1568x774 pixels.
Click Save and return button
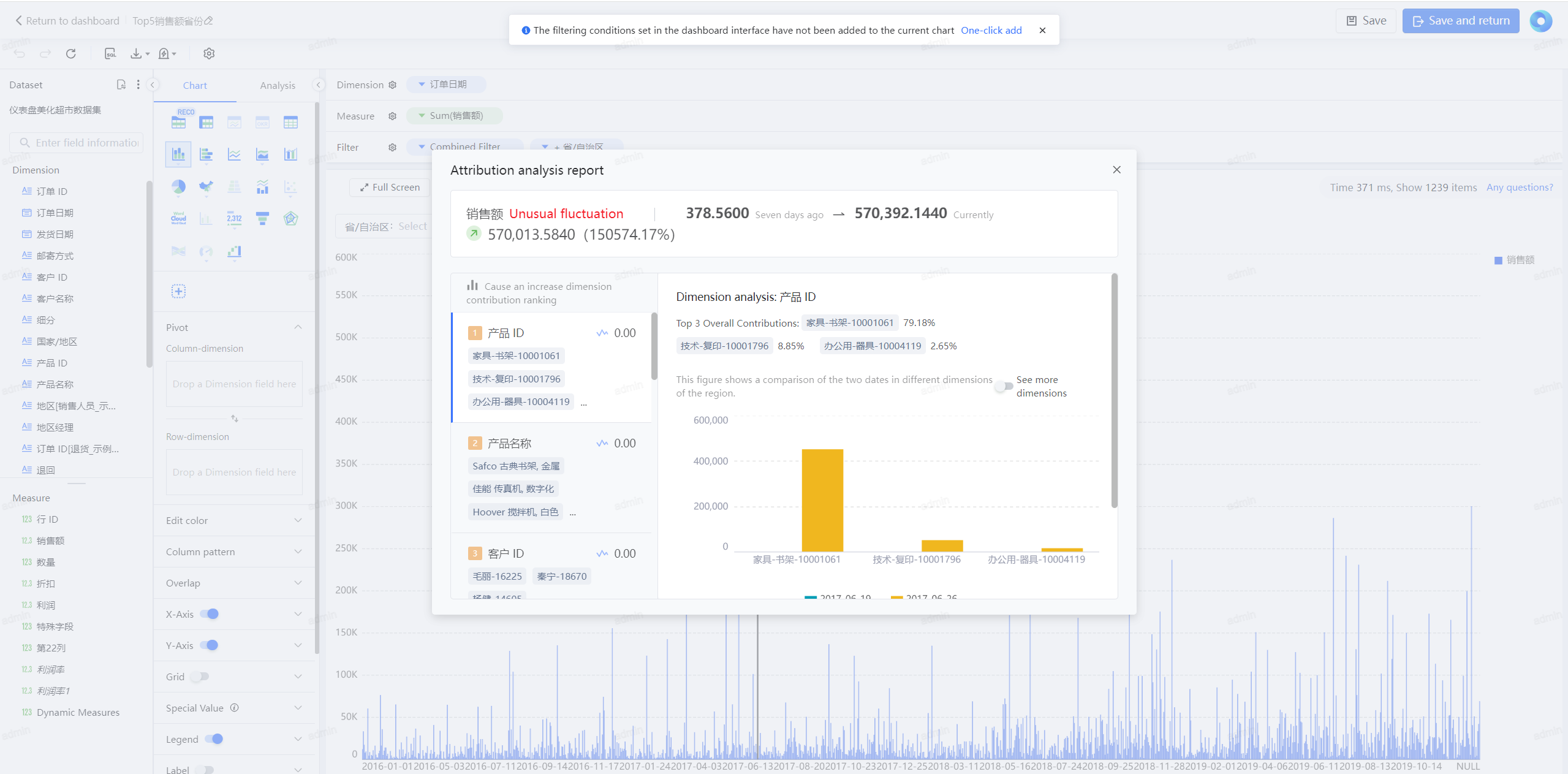point(1461,21)
